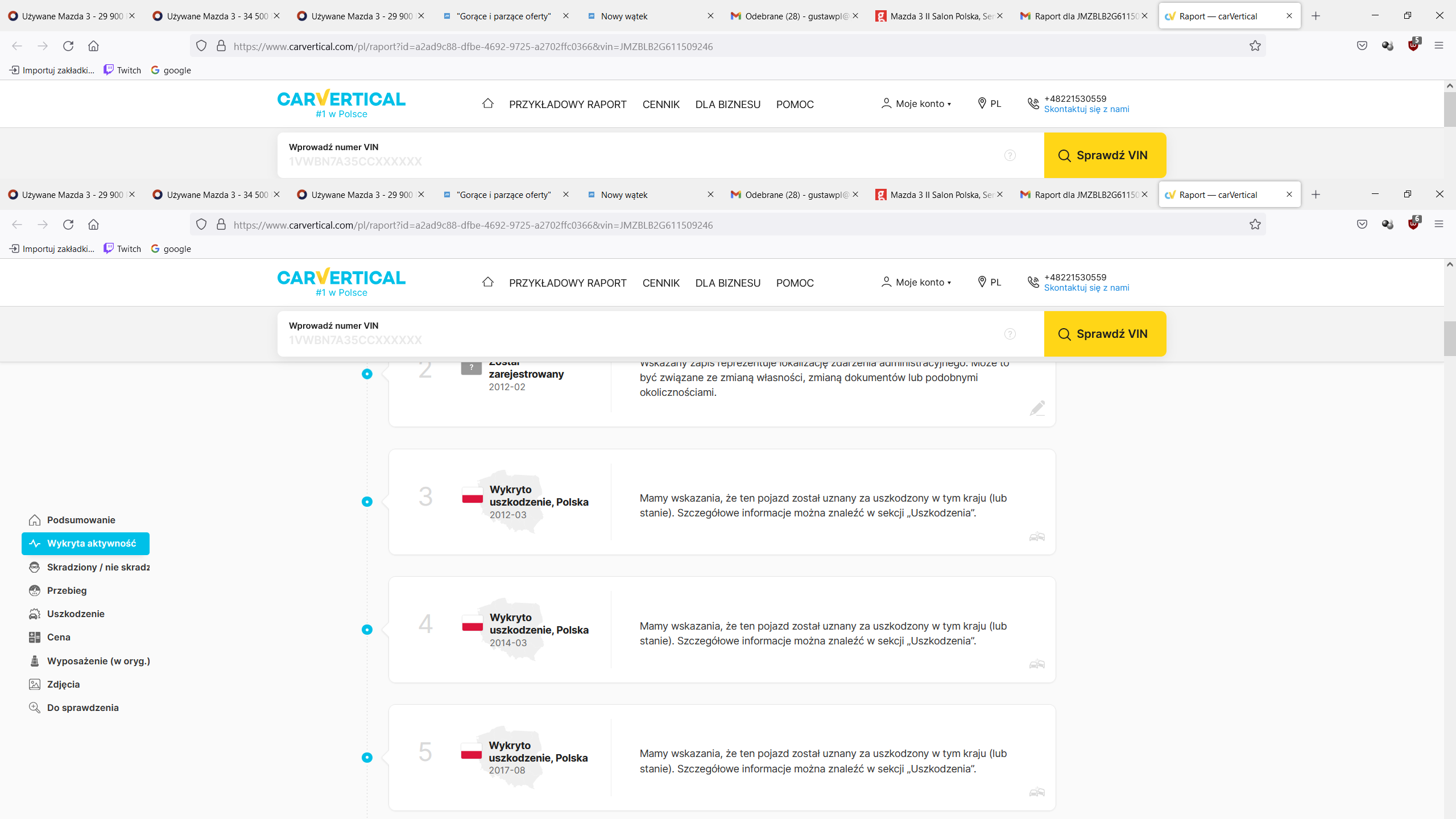Select the timeline dot for event 3
The width and height of the screenshot is (1456, 819).
[x=367, y=502]
